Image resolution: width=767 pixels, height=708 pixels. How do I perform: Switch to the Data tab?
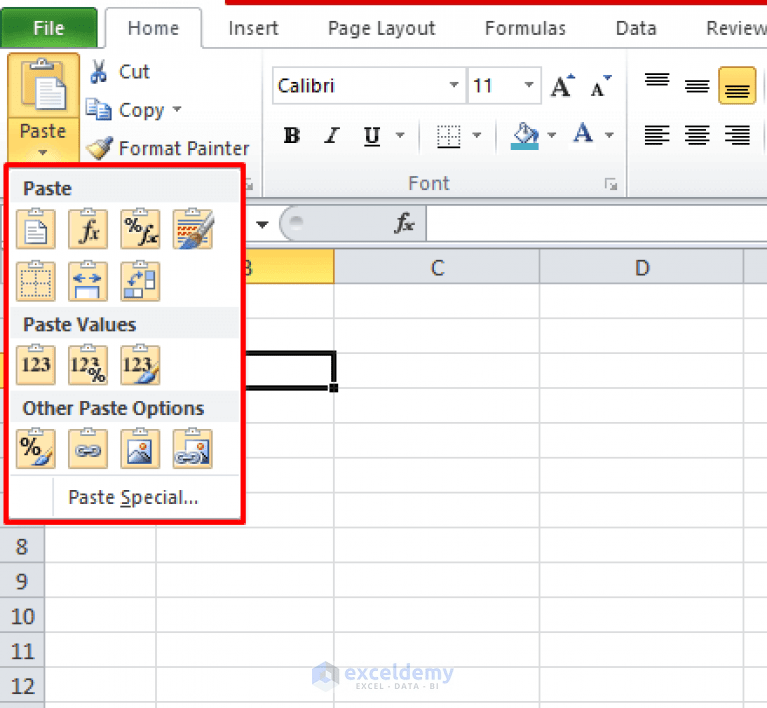tap(635, 28)
